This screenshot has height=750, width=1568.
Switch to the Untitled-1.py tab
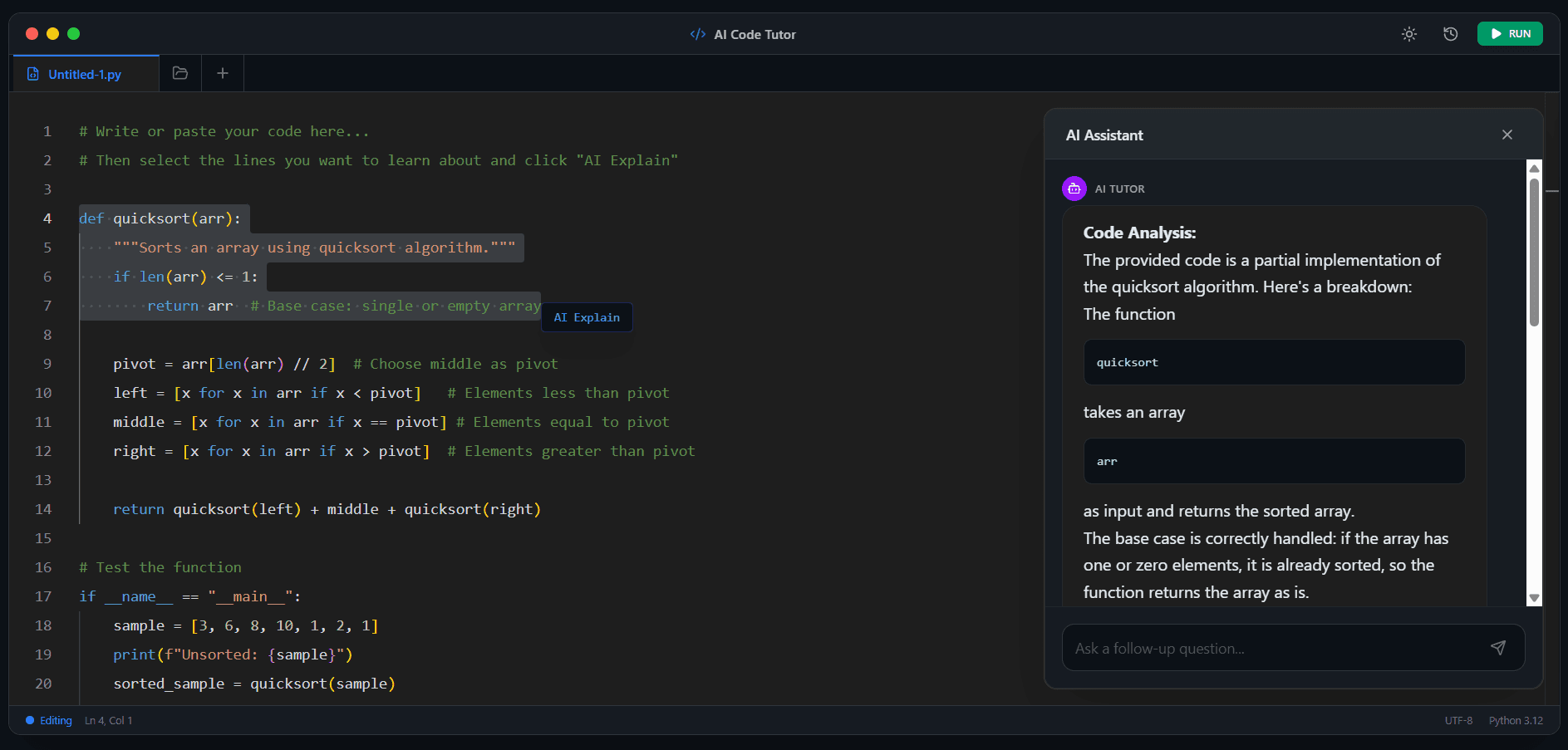(x=85, y=74)
